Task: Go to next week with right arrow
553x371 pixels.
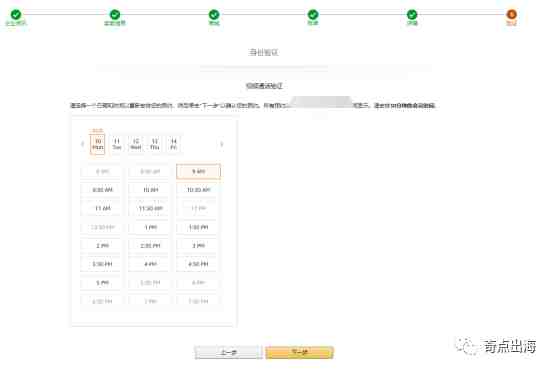Action: coord(221,144)
